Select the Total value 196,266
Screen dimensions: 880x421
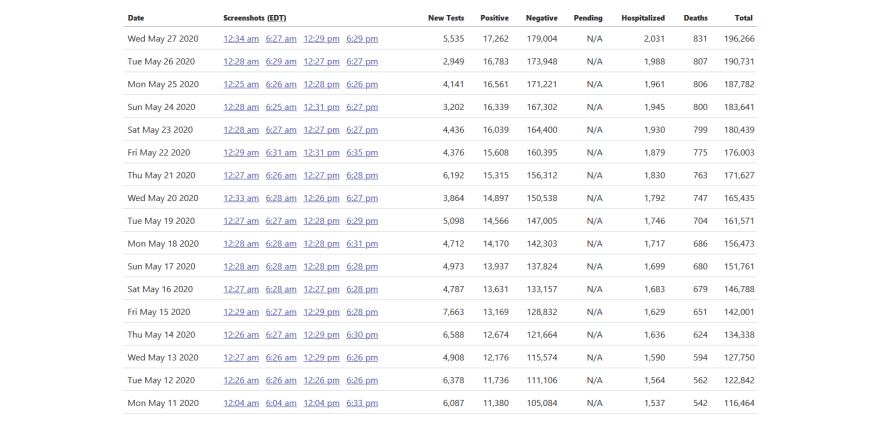coord(738,39)
